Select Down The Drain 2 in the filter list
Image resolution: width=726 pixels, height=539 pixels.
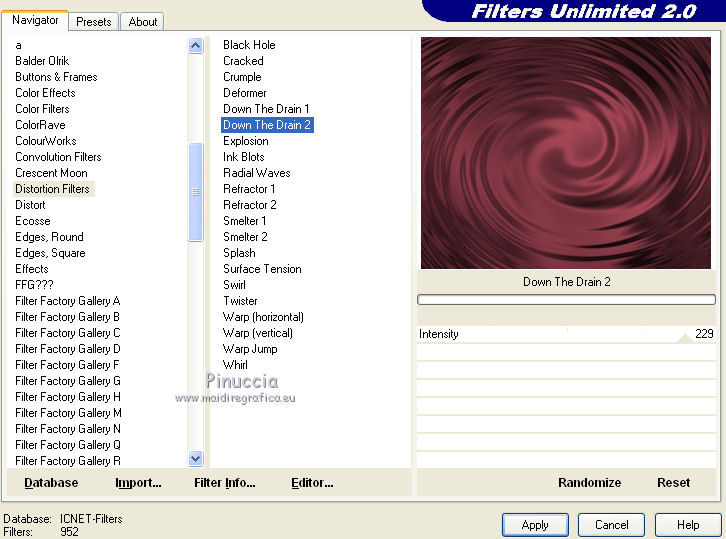pos(267,125)
